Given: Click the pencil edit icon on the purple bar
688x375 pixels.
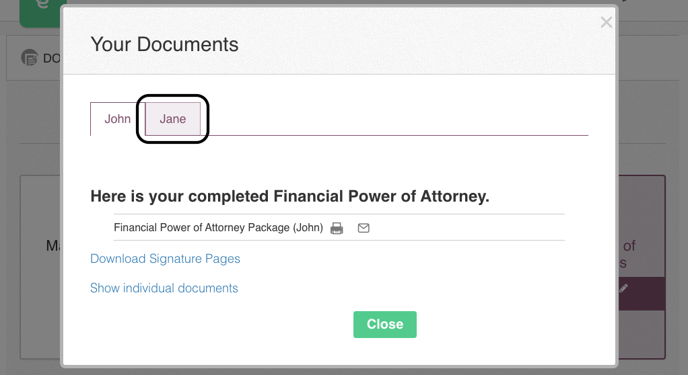Looking at the screenshot, I should point(624,288).
